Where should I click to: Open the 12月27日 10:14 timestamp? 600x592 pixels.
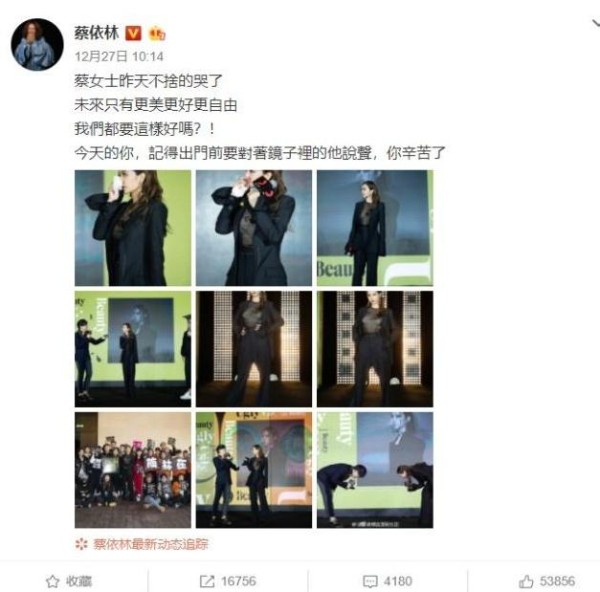(119, 57)
